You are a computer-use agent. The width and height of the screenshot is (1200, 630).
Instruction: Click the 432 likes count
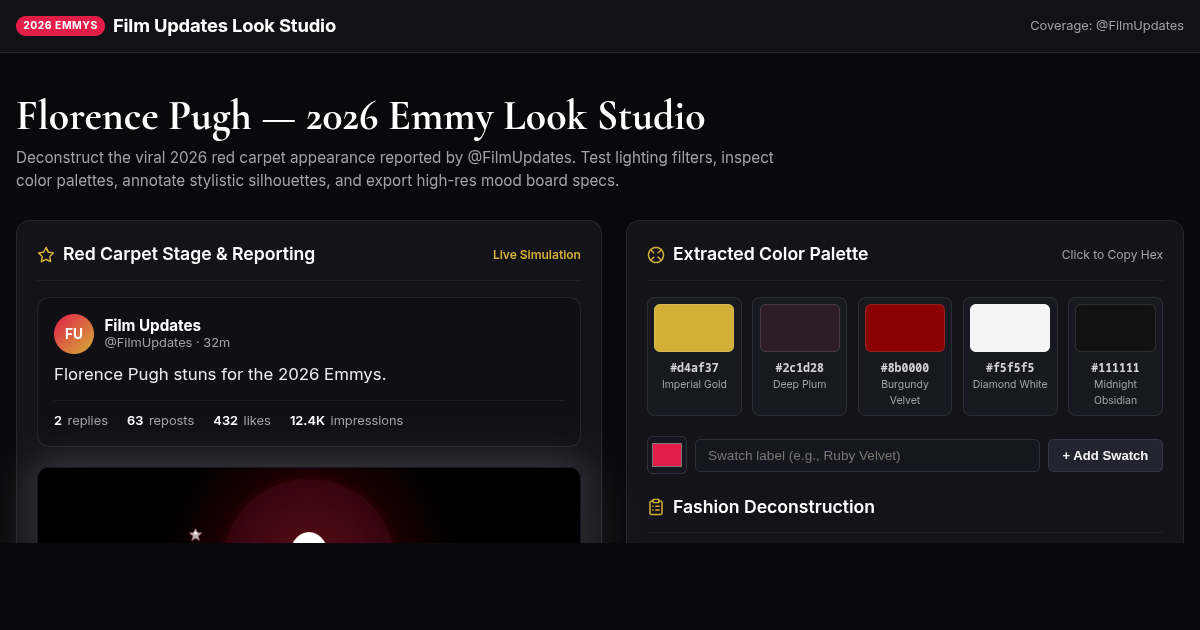click(x=242, y=420)
